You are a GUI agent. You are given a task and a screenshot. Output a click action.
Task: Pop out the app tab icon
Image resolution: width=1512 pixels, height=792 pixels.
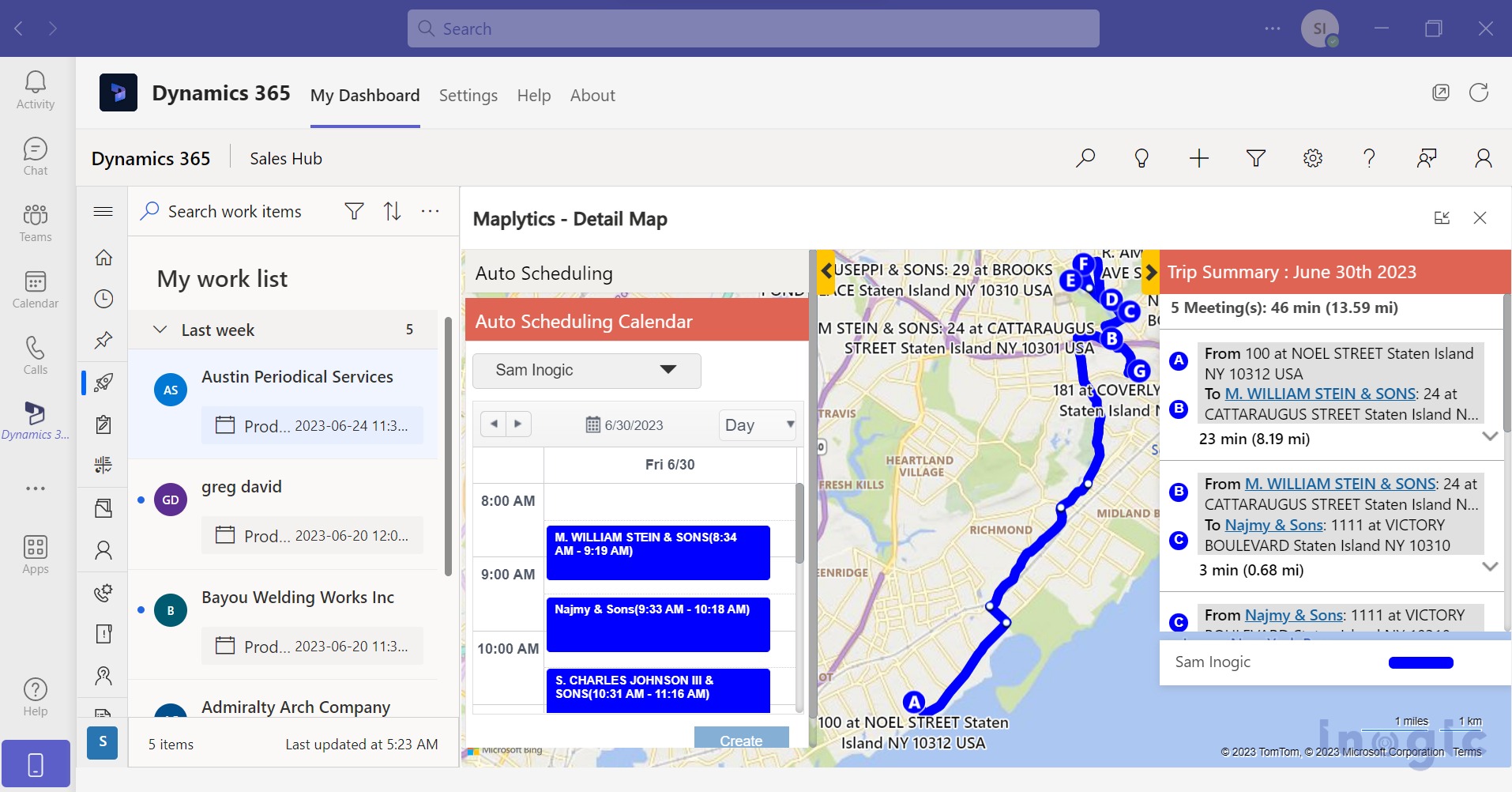point(1441,92)
